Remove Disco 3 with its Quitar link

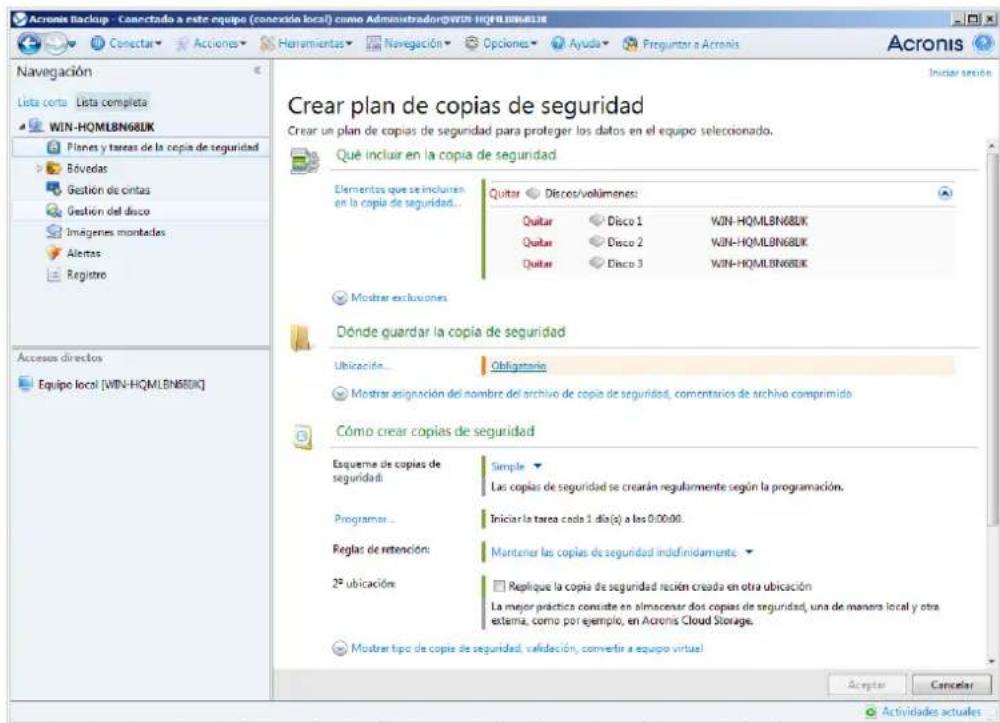coord(538,263)
